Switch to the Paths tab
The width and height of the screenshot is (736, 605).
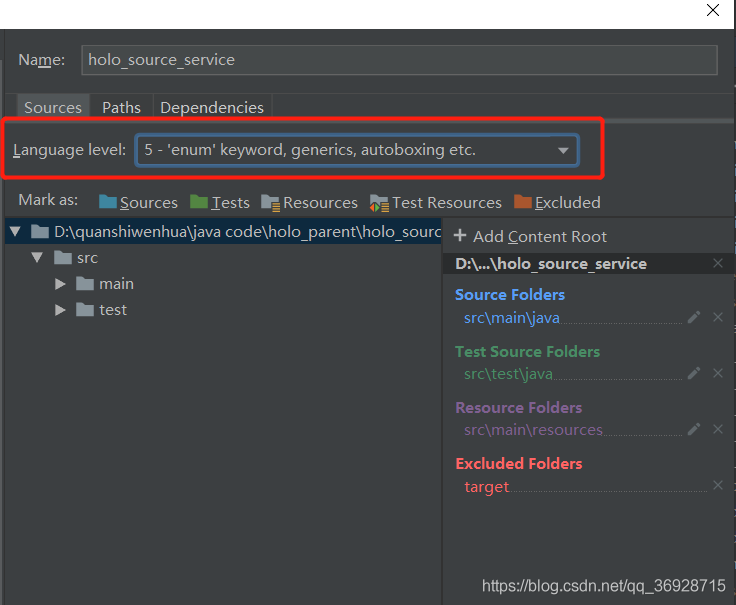(122, 107)
